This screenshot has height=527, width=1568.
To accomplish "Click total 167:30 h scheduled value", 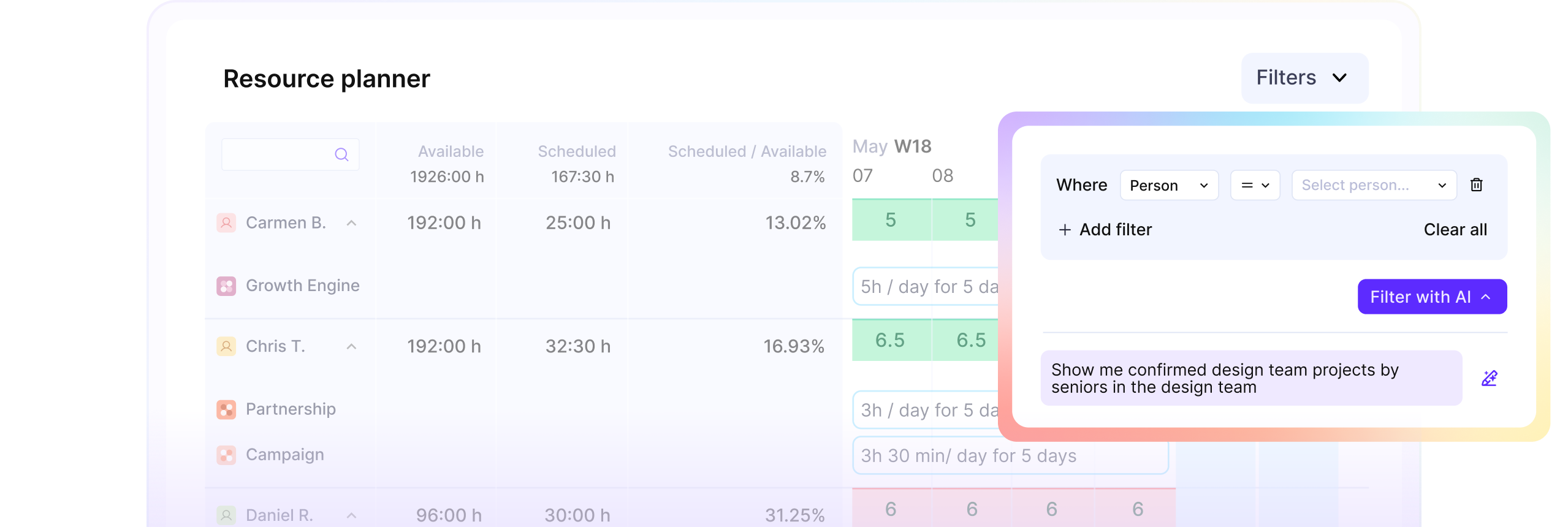I will pyautogui.click(x=582, y=176).
